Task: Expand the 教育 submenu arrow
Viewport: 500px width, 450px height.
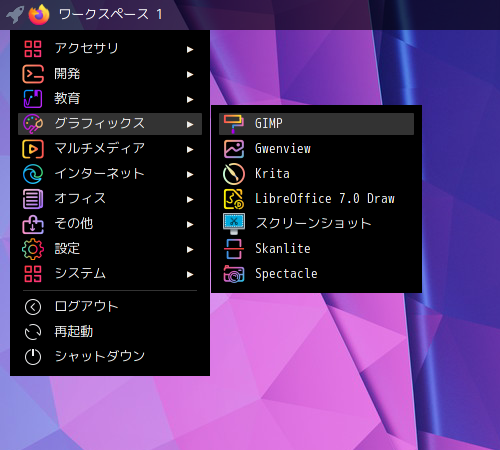Action: [190, 99]
